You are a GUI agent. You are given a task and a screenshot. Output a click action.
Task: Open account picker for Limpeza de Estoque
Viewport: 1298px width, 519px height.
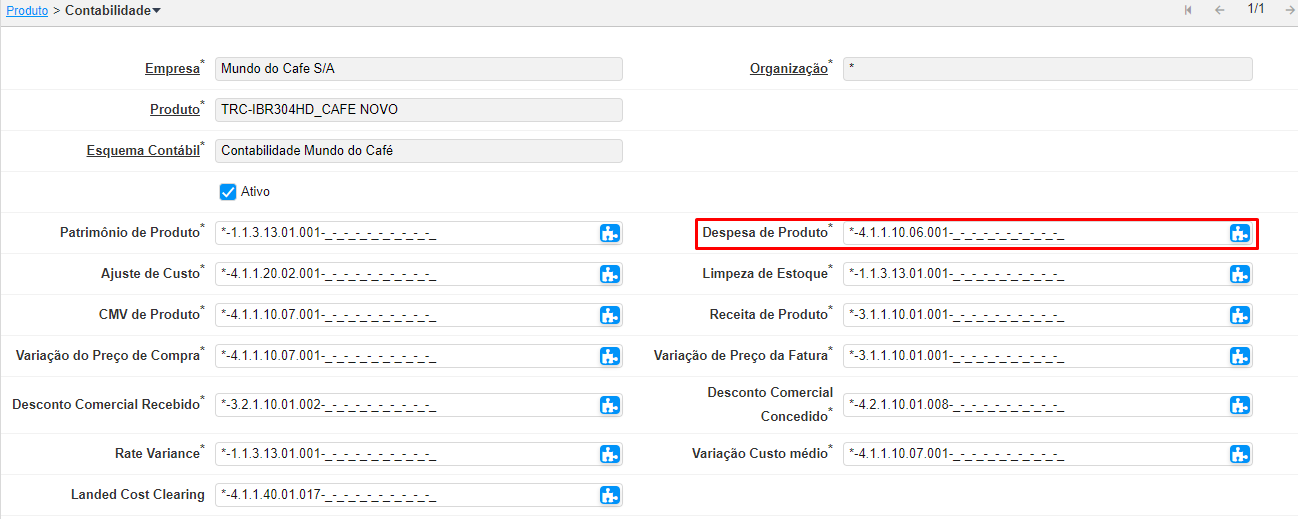pos(1239,274)
